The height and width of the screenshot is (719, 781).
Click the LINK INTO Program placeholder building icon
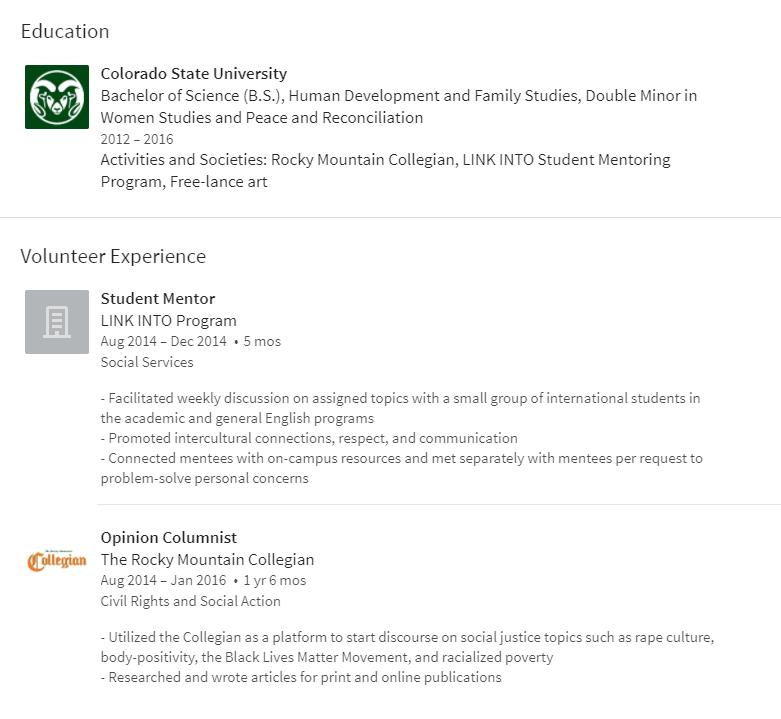click(x=57, y=322)
